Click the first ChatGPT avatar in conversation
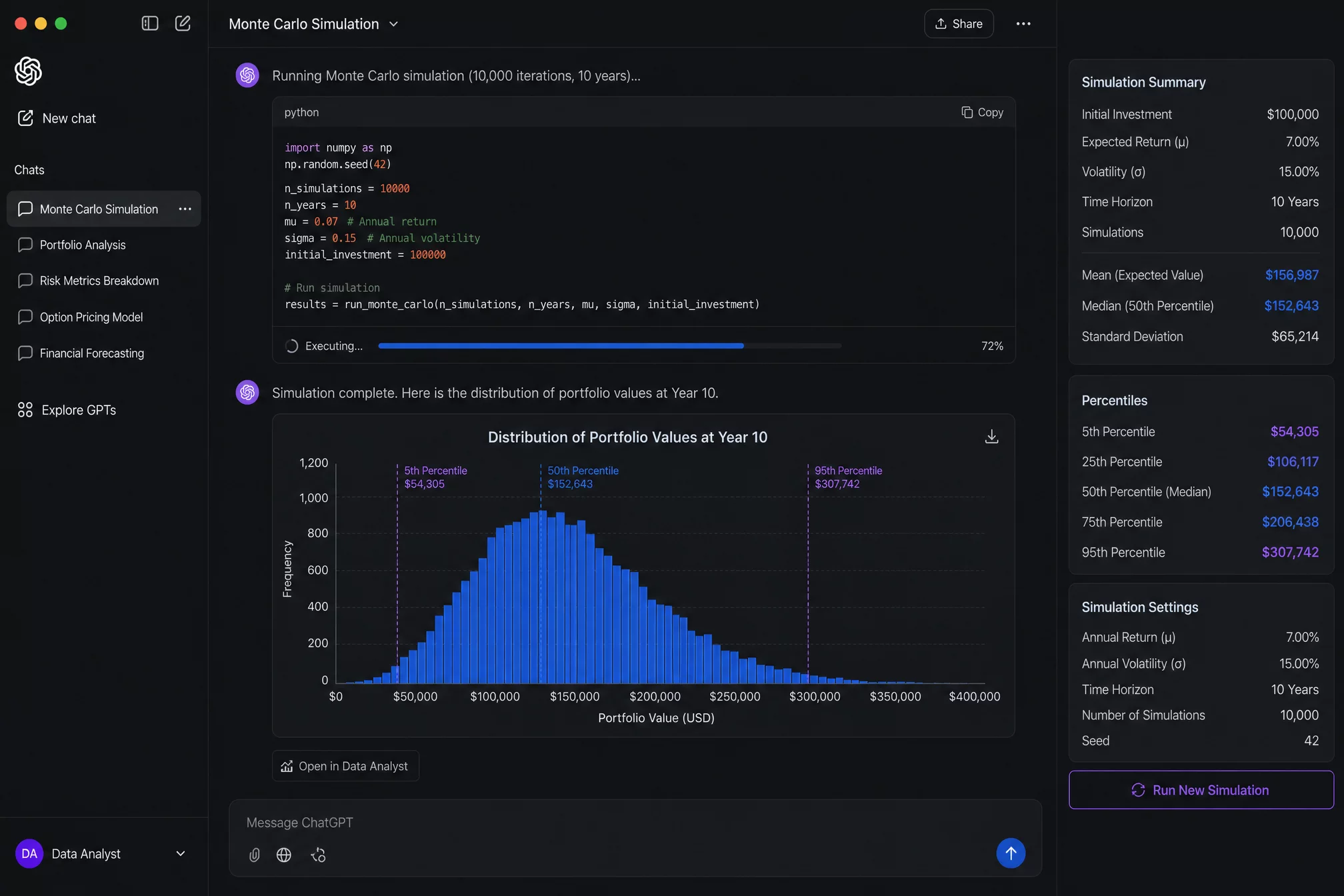 [247, 75]
